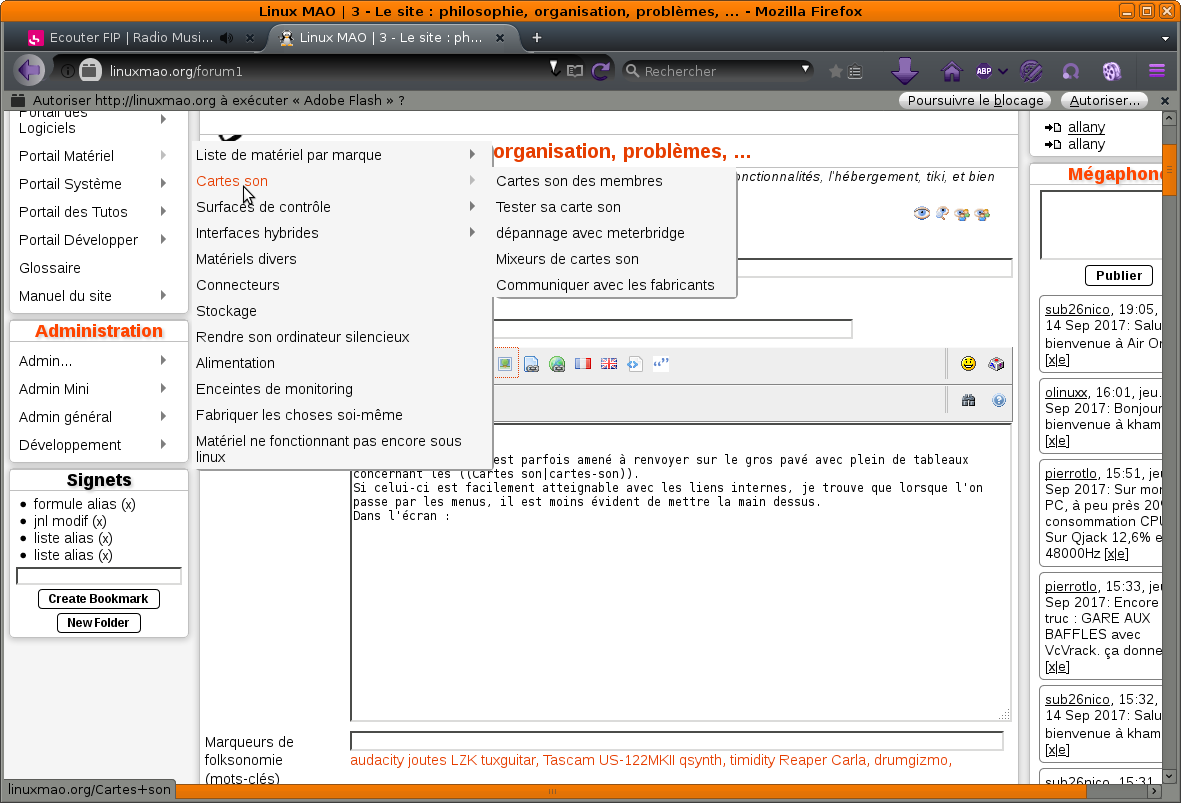Click the Rechercher search field
This screenshot has width=1181, height=803.
tap(719, 71)
